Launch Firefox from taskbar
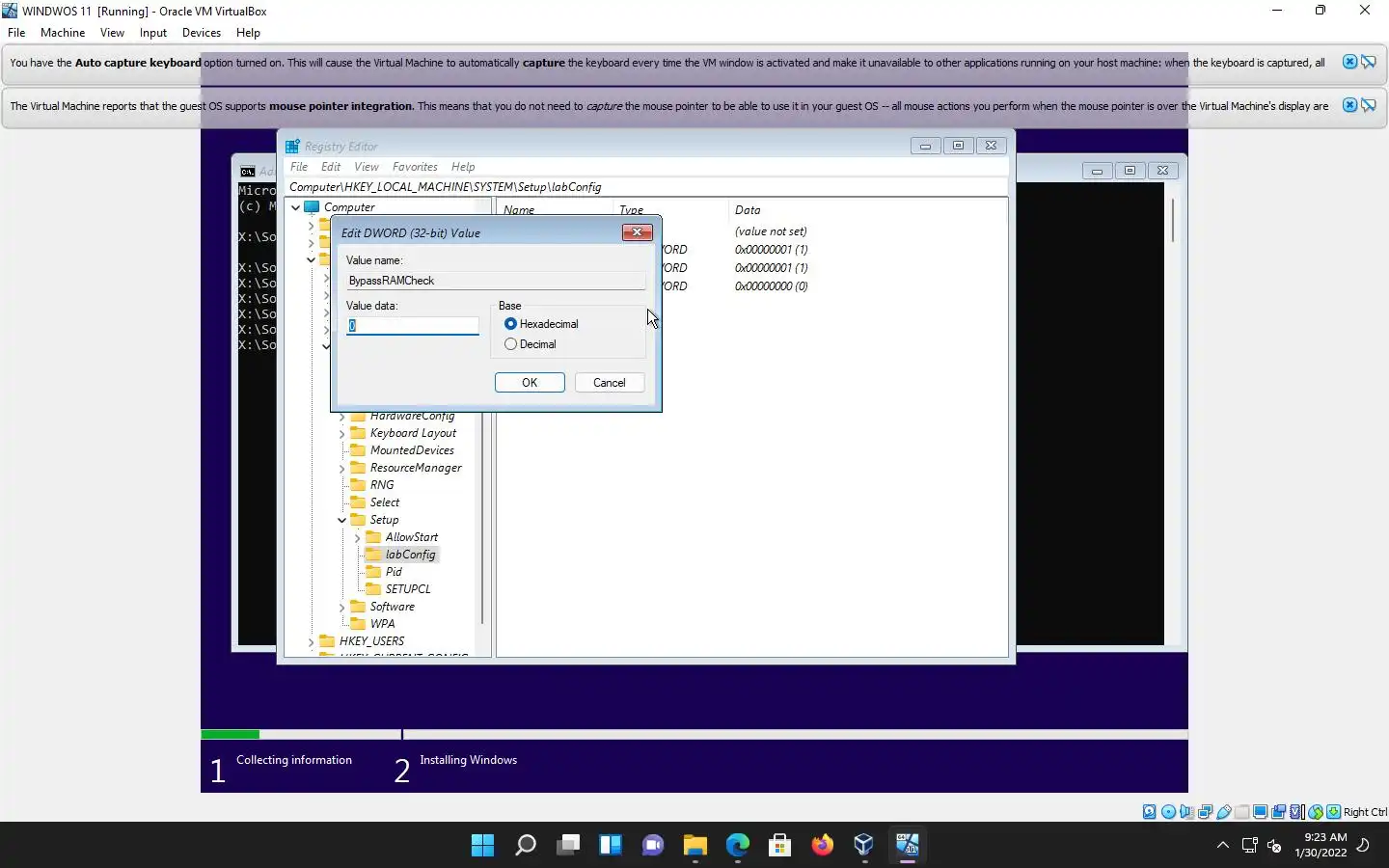1389x868 pixels. pyautogui.click(x=822, y=846)
